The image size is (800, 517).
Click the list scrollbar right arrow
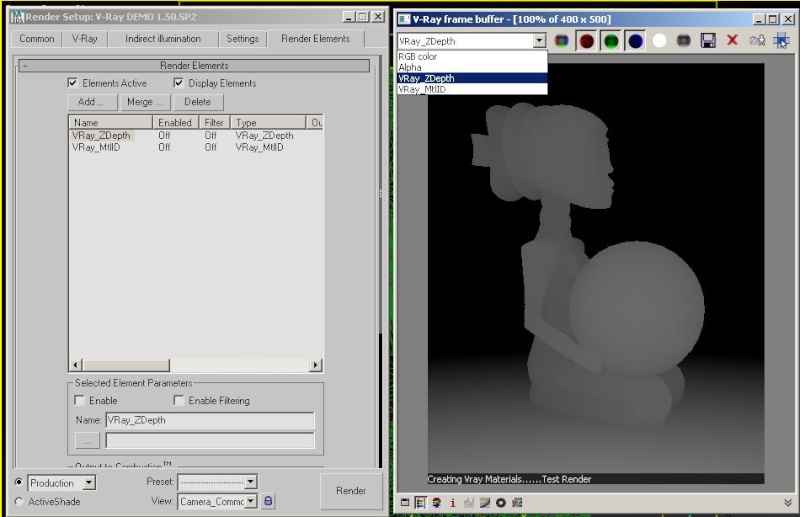pyautogui.click(x=316, y=365)
